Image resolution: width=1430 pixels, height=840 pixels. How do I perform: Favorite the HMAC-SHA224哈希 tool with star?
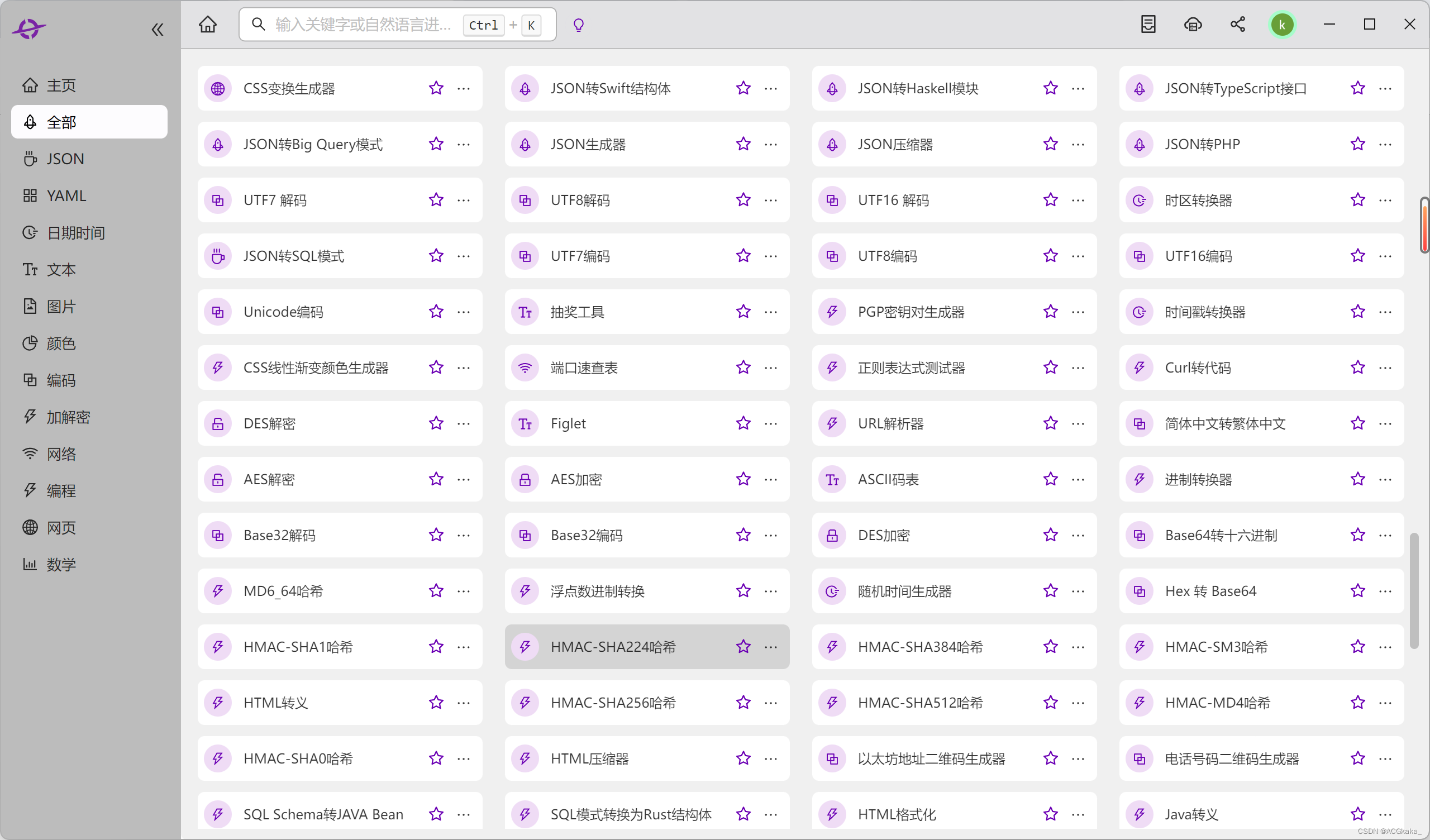[x=743, y=646]
